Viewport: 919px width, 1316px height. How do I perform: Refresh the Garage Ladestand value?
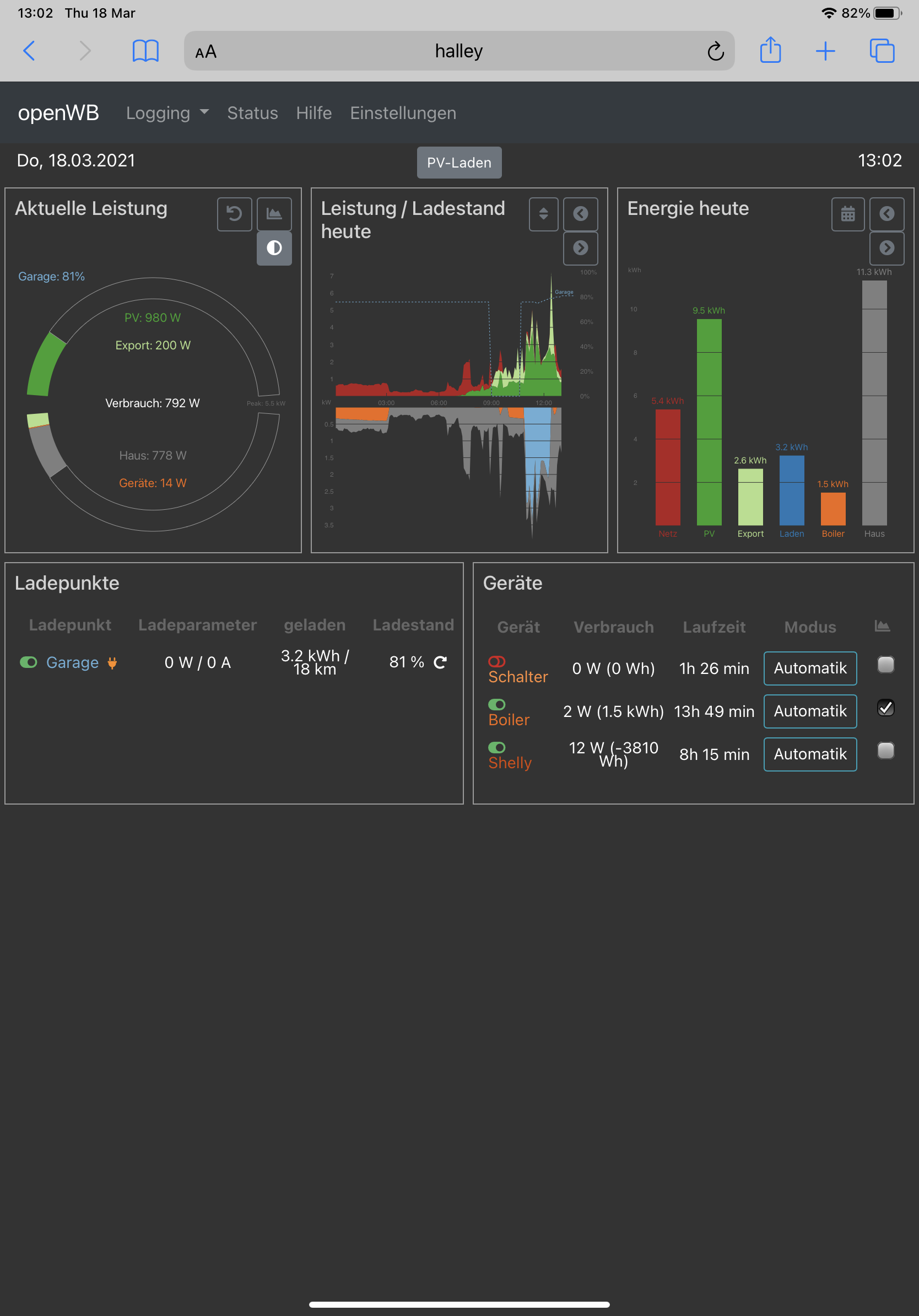tap(440, 662)
